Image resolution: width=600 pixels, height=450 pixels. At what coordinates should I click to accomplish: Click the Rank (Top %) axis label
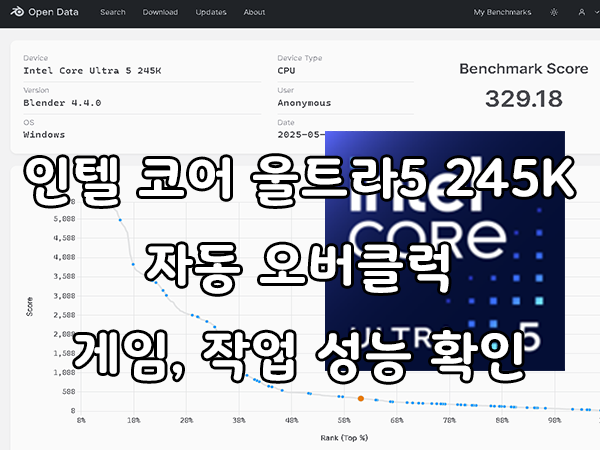click(x=344, y=437)
